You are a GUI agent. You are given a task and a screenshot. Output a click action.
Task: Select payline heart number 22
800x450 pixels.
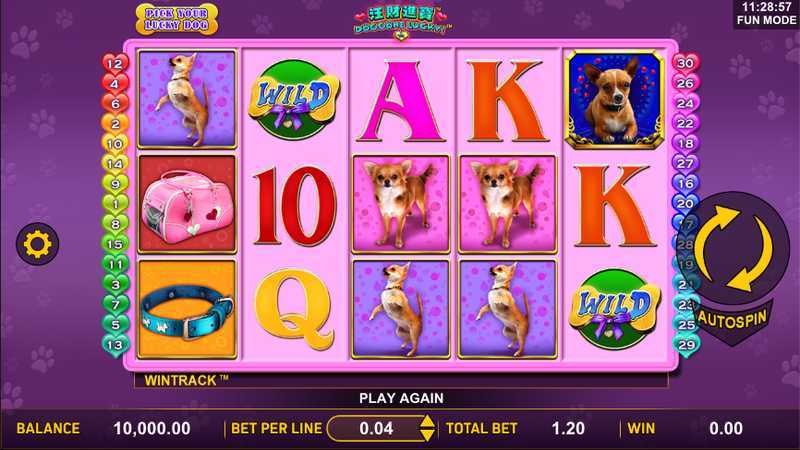685,123
